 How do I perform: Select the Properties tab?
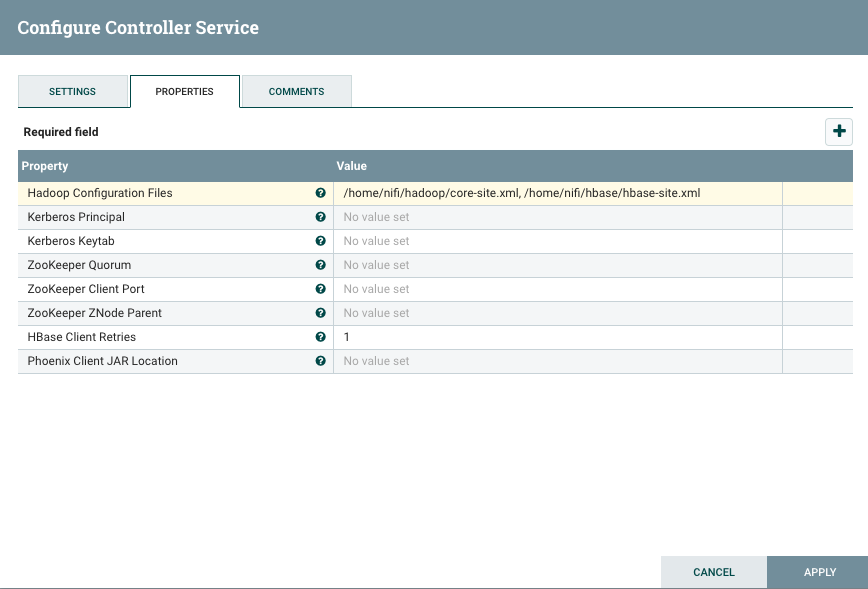pos(184,91)
